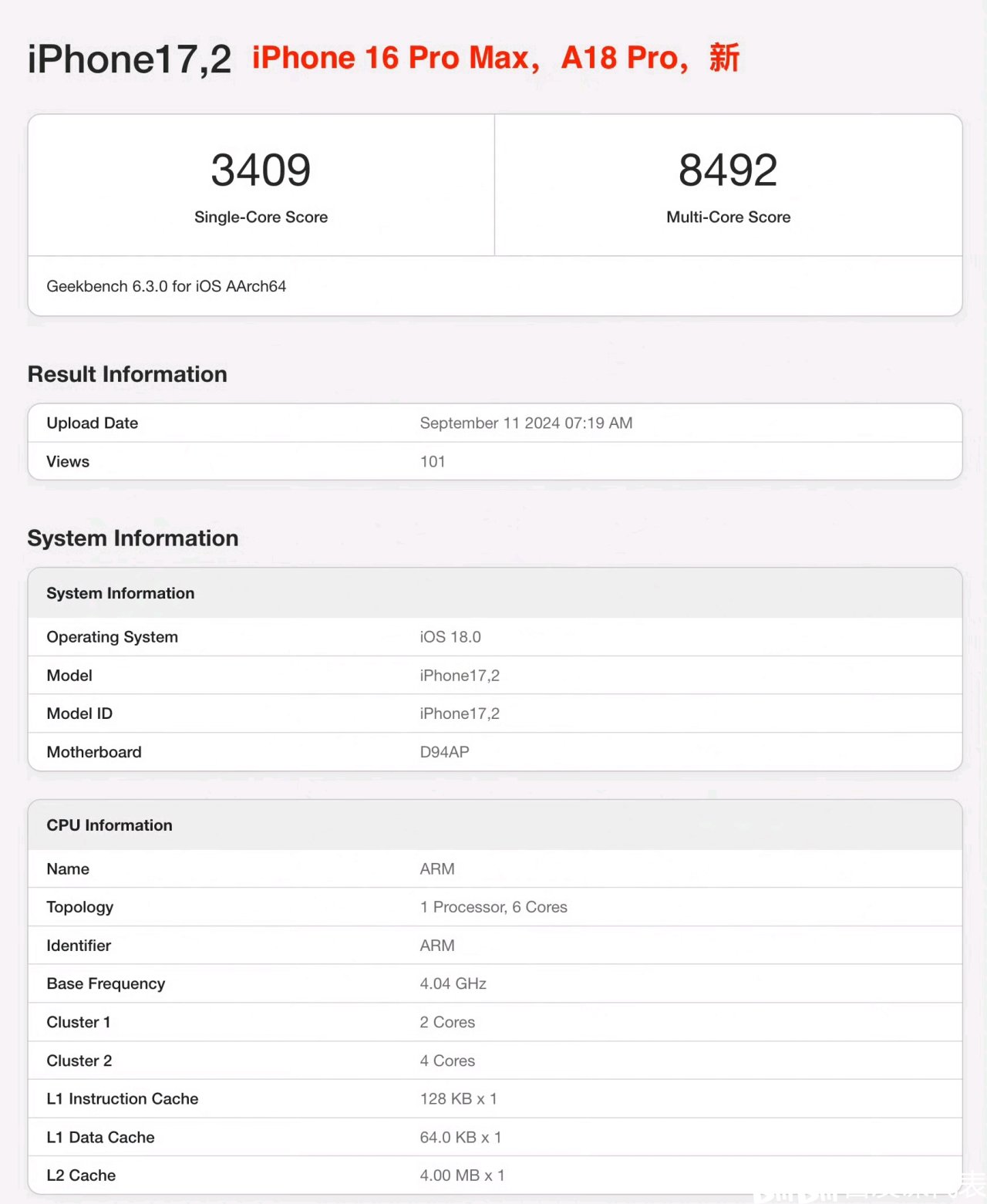Click the September 11 2024 07:19 AM value
This screenshot has width=987, height=1204.
click(x=526, y=423)
